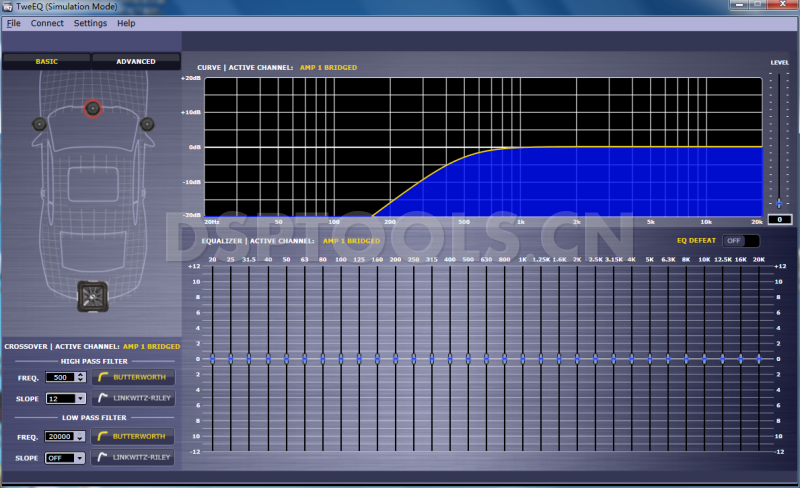Choose Butterworth for the high pass filter
800x488 pixels.
[x=133, y=377]
